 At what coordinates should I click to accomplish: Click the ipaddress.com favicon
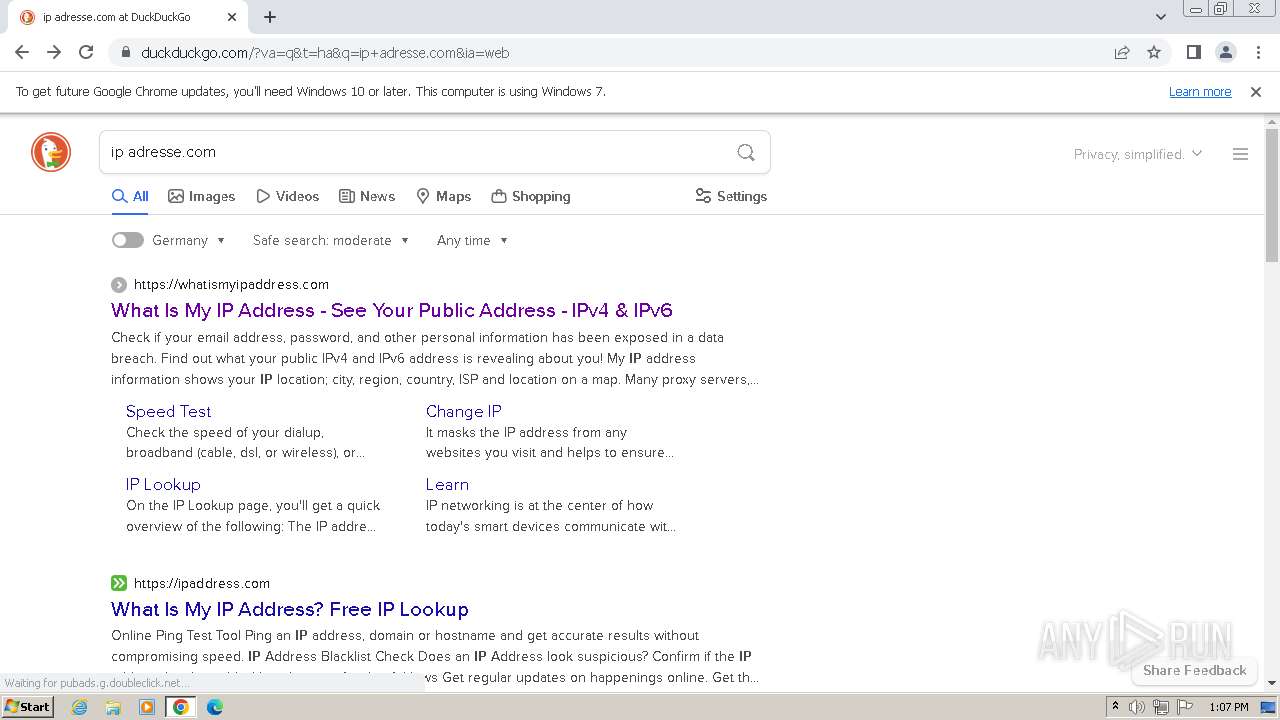pyautogui.click(x=119, y=583)
